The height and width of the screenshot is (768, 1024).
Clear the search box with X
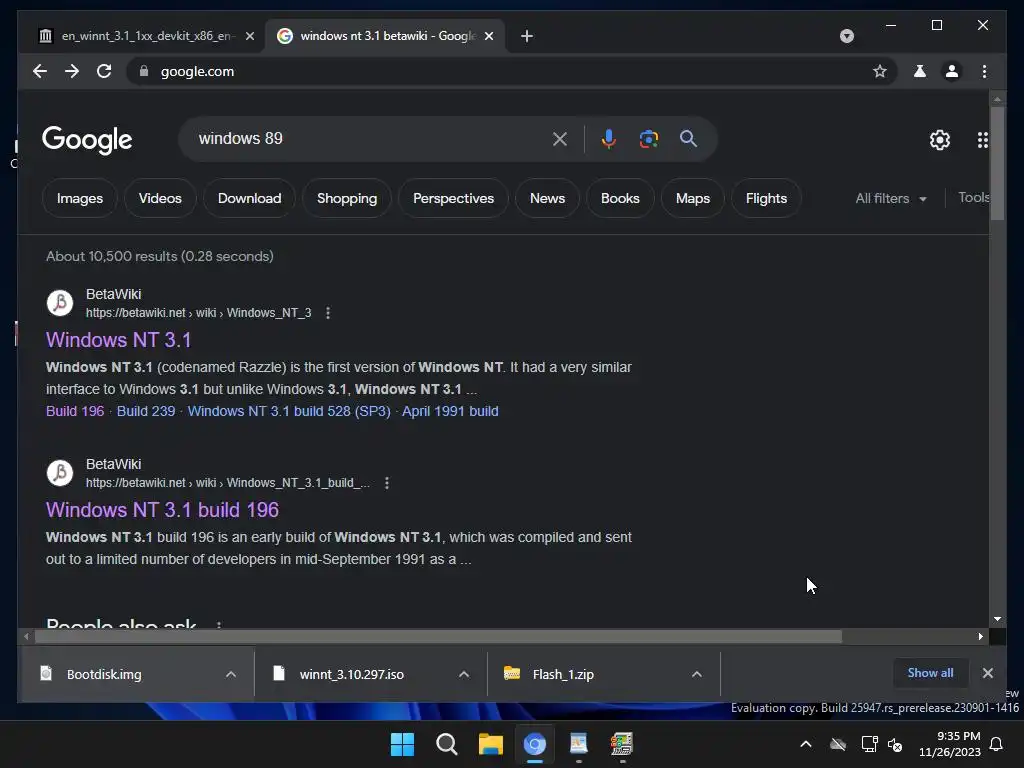(560, 138)
